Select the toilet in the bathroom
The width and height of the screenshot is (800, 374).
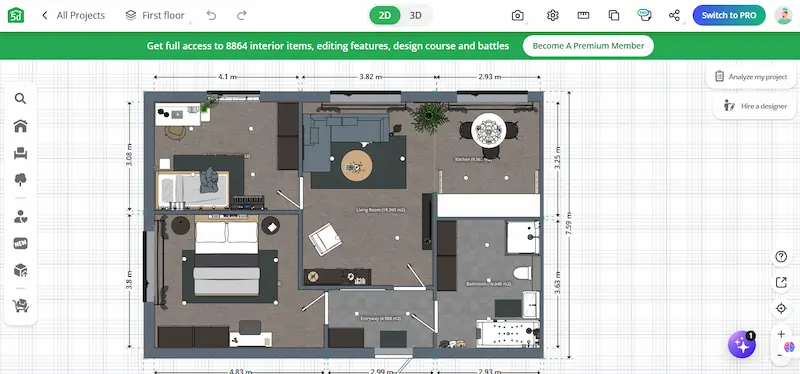[522, 273]
